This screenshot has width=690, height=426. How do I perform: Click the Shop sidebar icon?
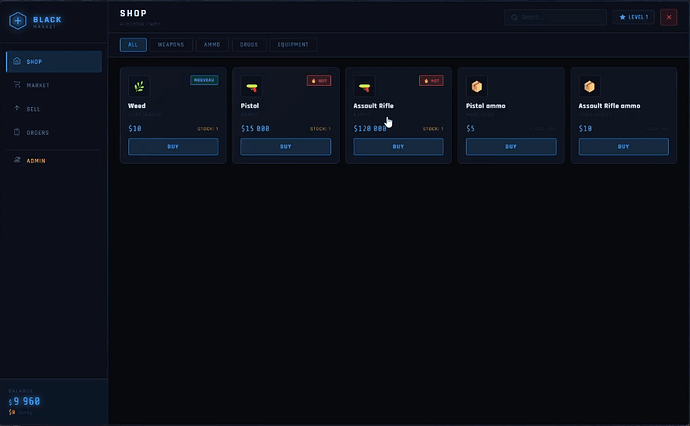point(17,61)
